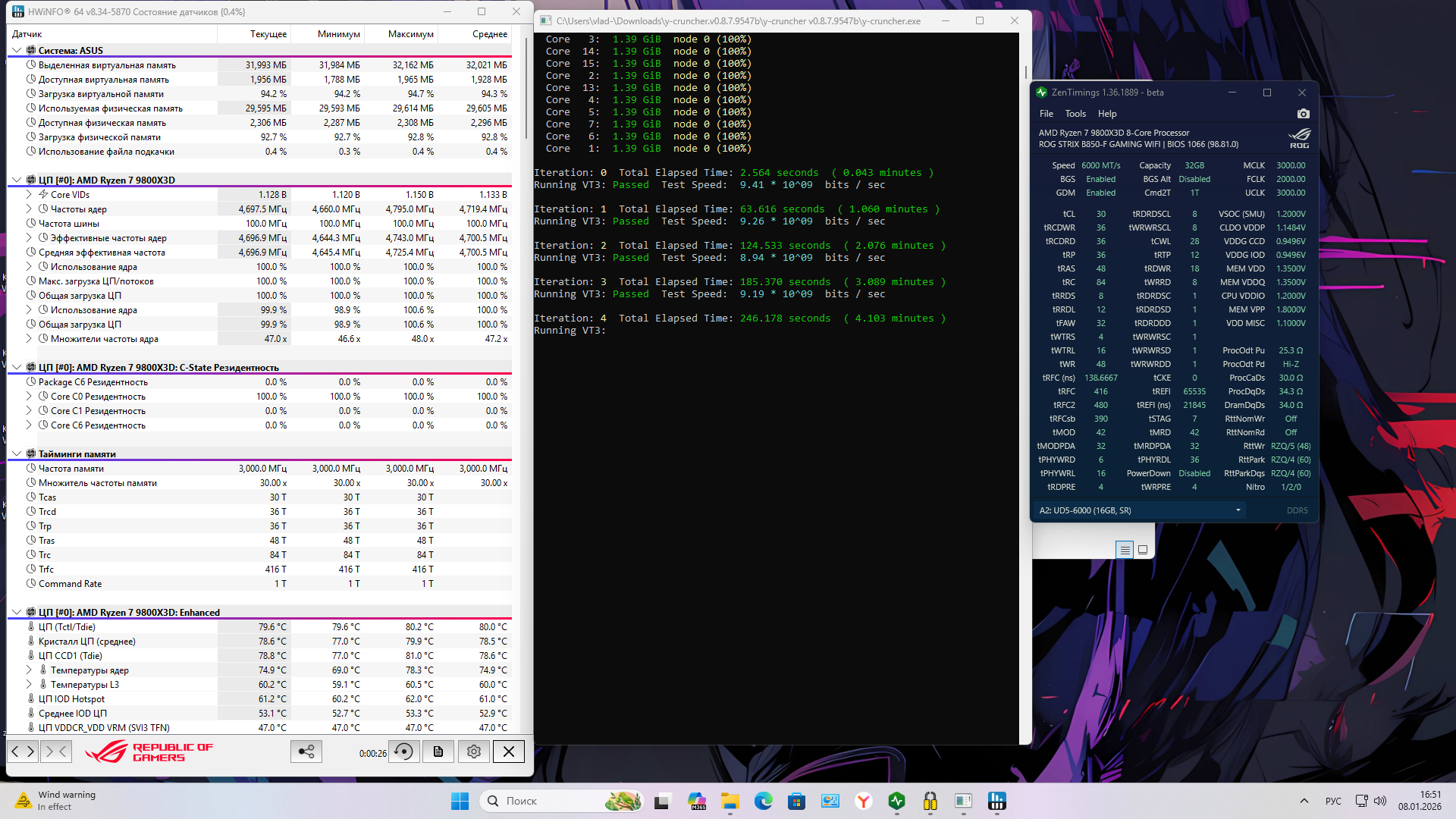Collapse the Тайминги памяти section
This screenshot has height=819, width=1456.
(x=17, y=454)
